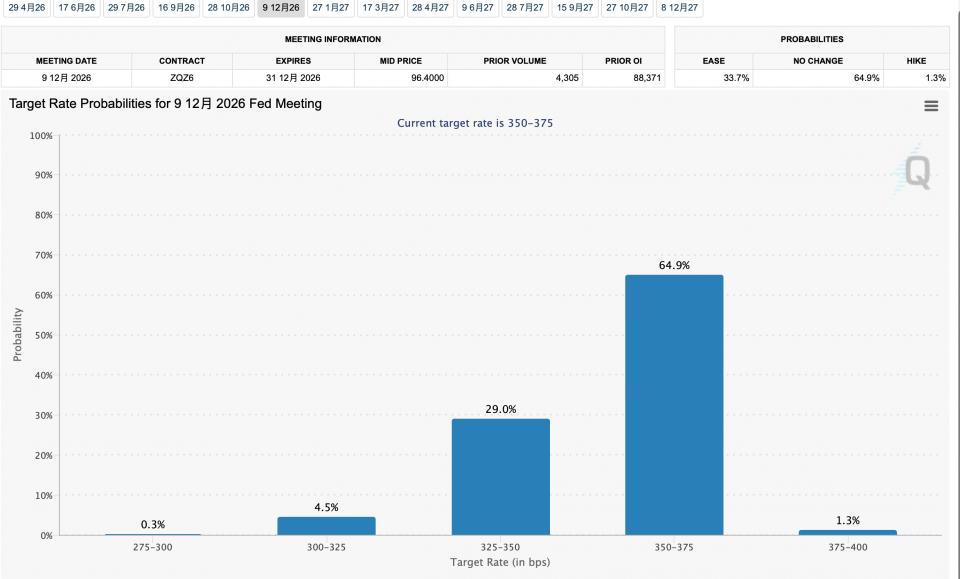
Task: Open the 9 6月27 meeting tab
Action: 477,8
